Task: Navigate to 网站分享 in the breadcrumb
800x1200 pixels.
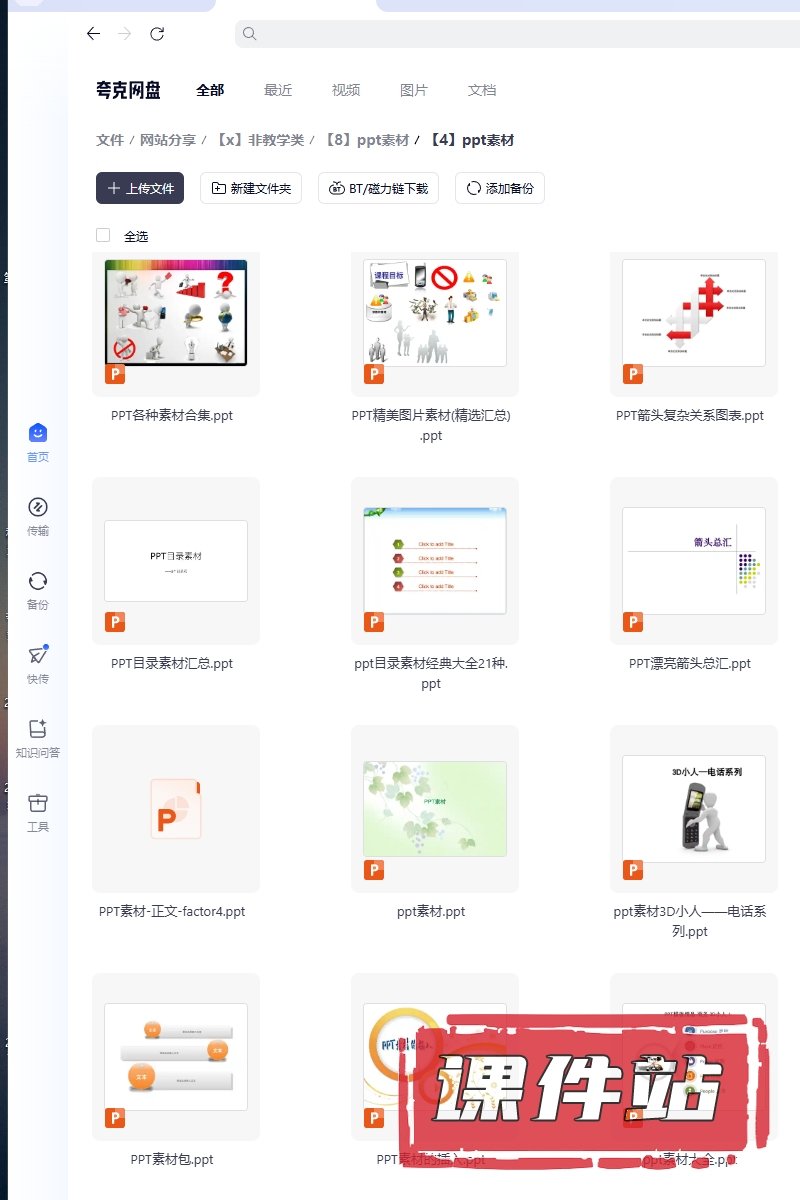Action: [168, 140]
